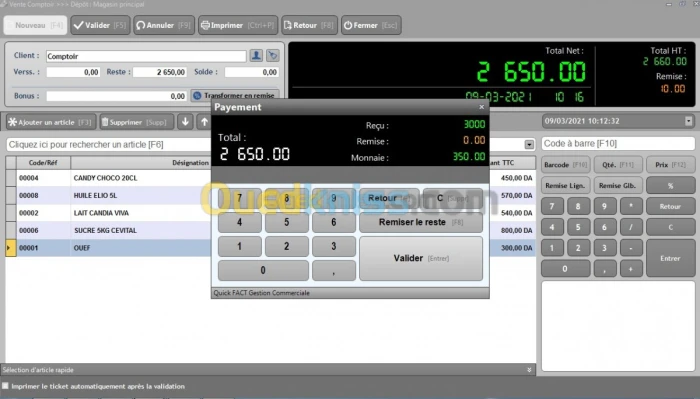Click the article search field [F6]
The image size is (700, 399).
coord(108,145)
